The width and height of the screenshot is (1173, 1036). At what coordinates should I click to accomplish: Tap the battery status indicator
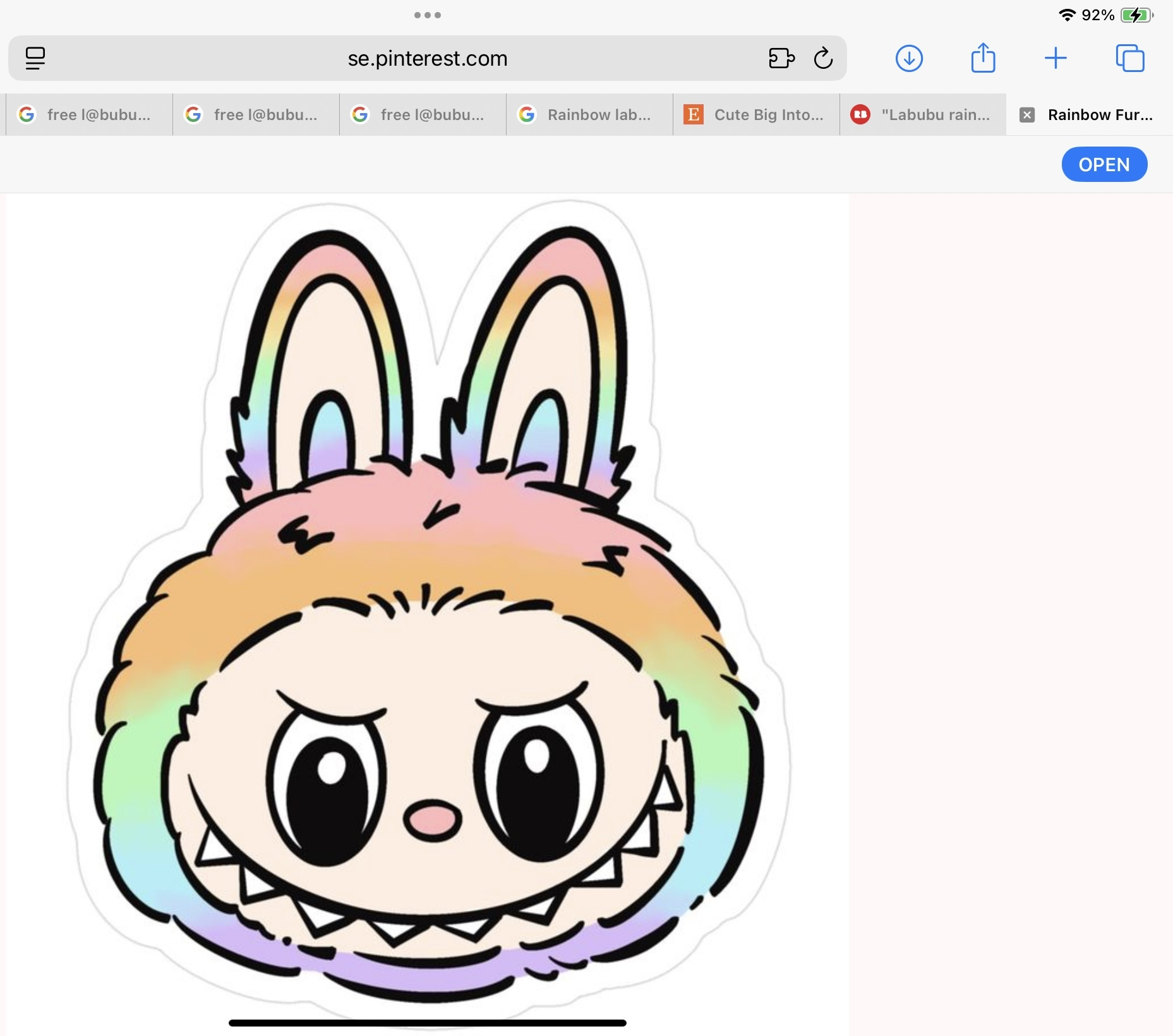pyautogui.click(x=1136, y=15)
